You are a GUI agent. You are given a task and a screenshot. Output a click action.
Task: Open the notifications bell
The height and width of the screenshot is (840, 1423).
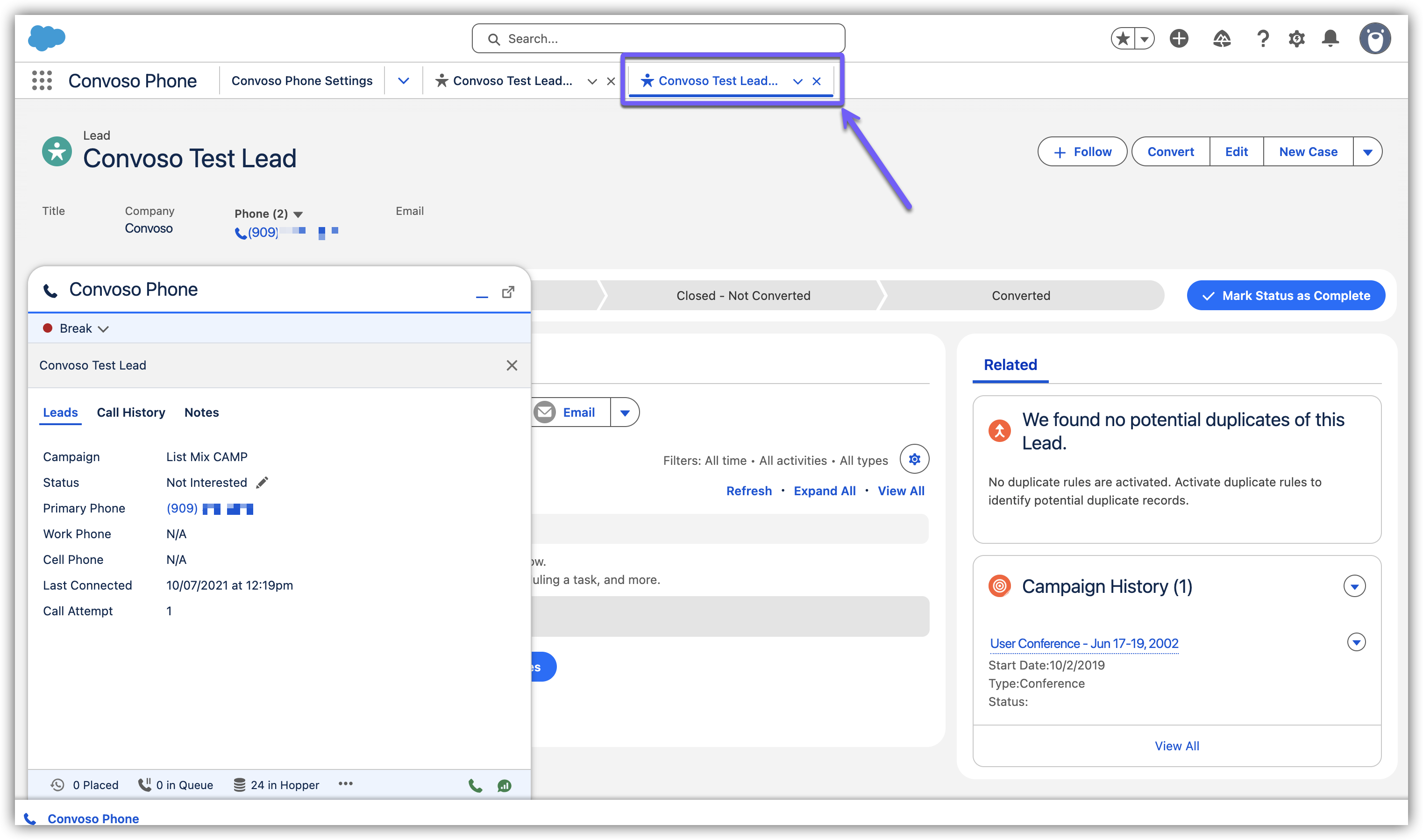pyautogui.click(x=1330, y=38)
